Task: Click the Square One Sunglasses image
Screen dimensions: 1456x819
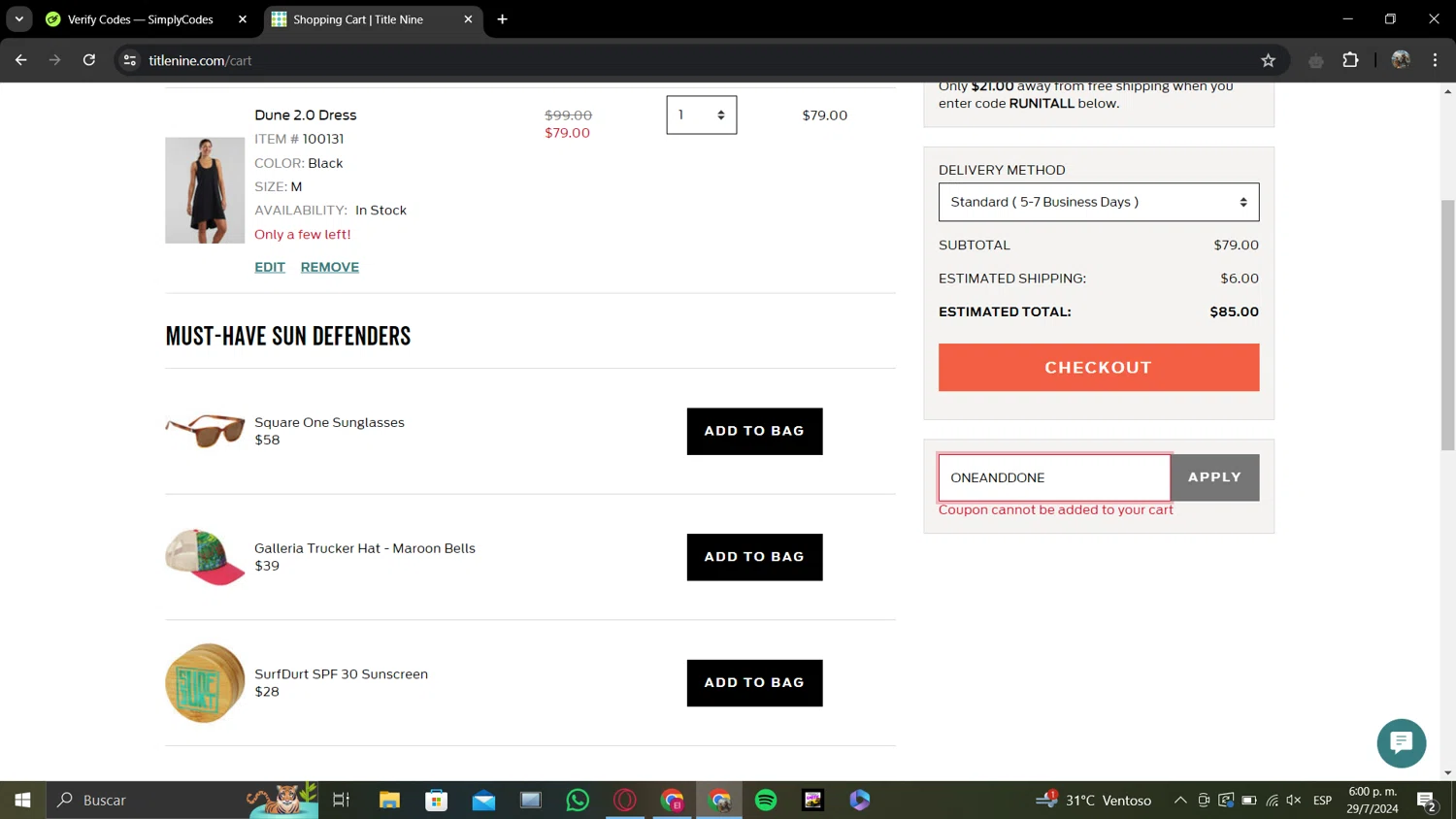Action: tap(205, 431)
